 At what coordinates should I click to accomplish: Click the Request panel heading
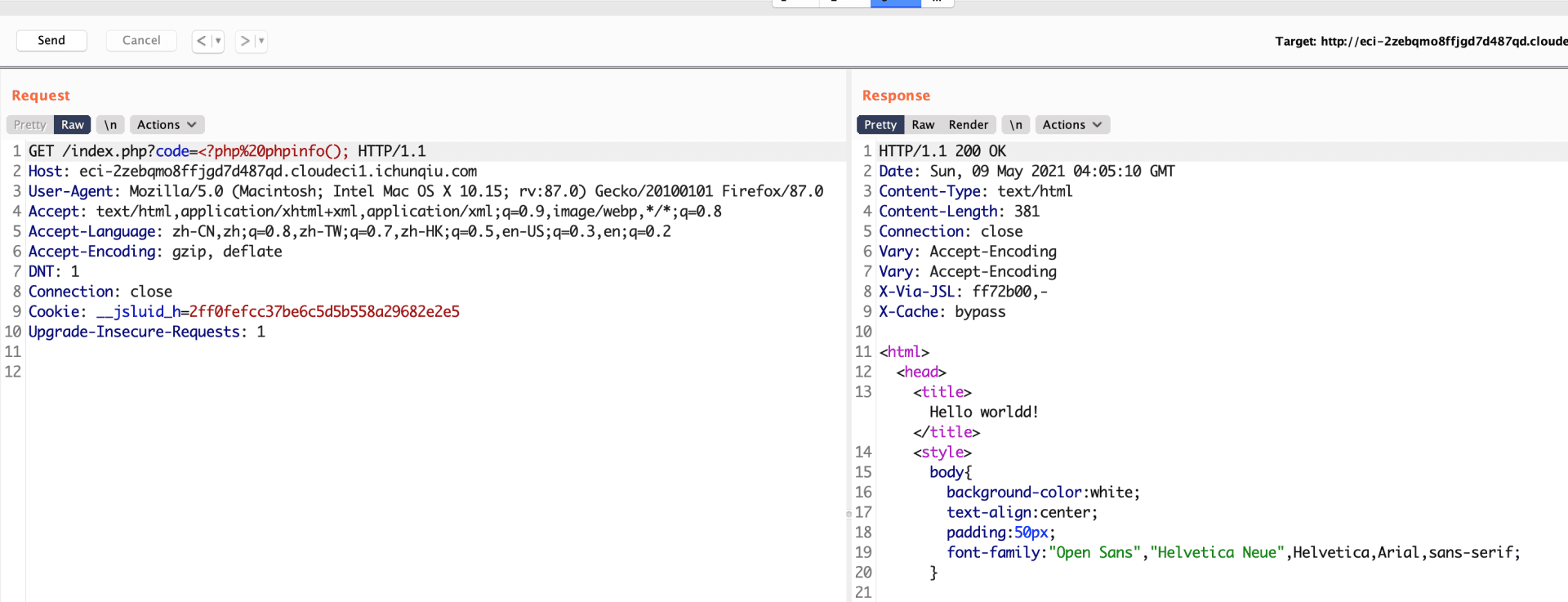41,96
